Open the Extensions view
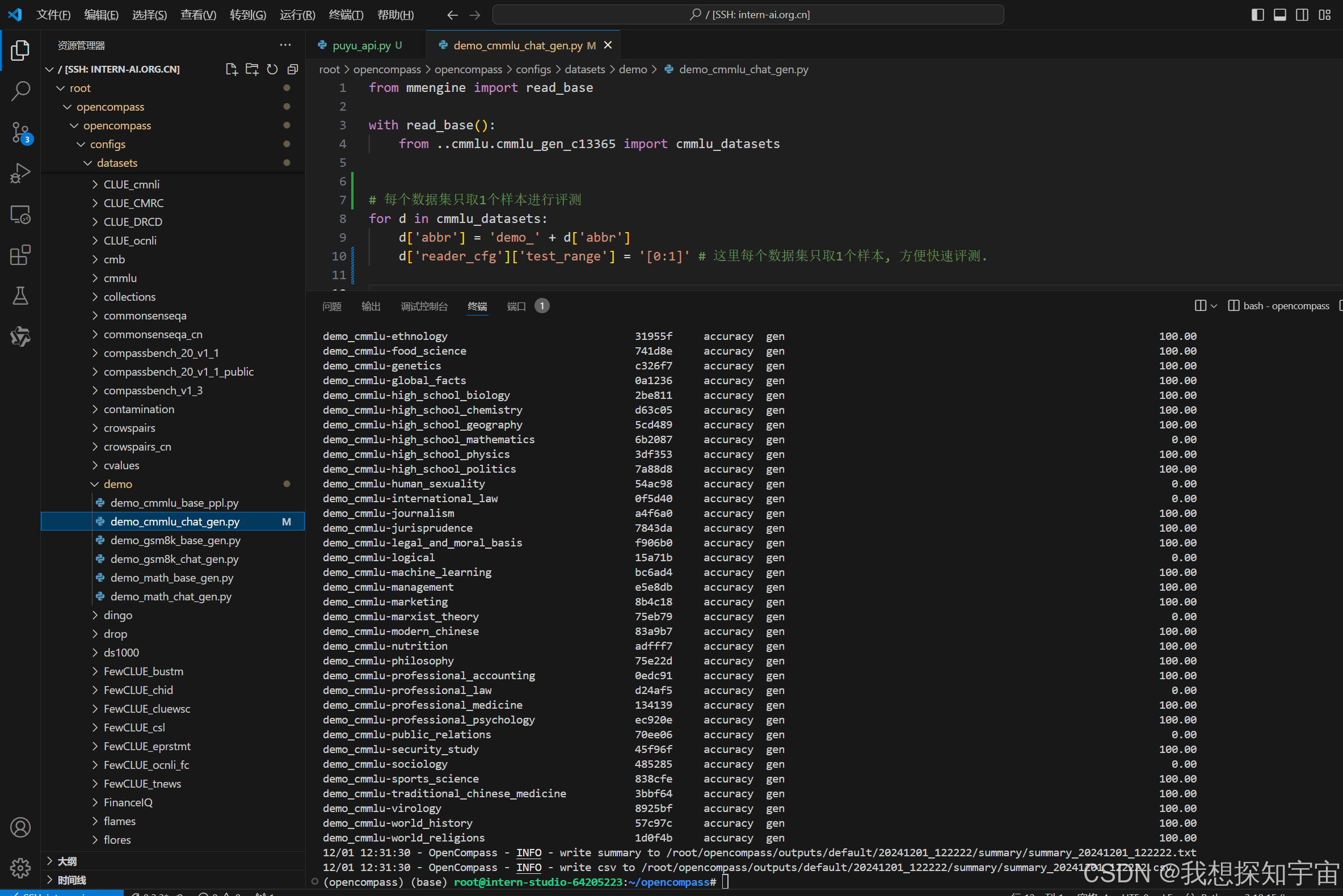The height and width of the screenshot is (896, 1343). coord(20,255)
